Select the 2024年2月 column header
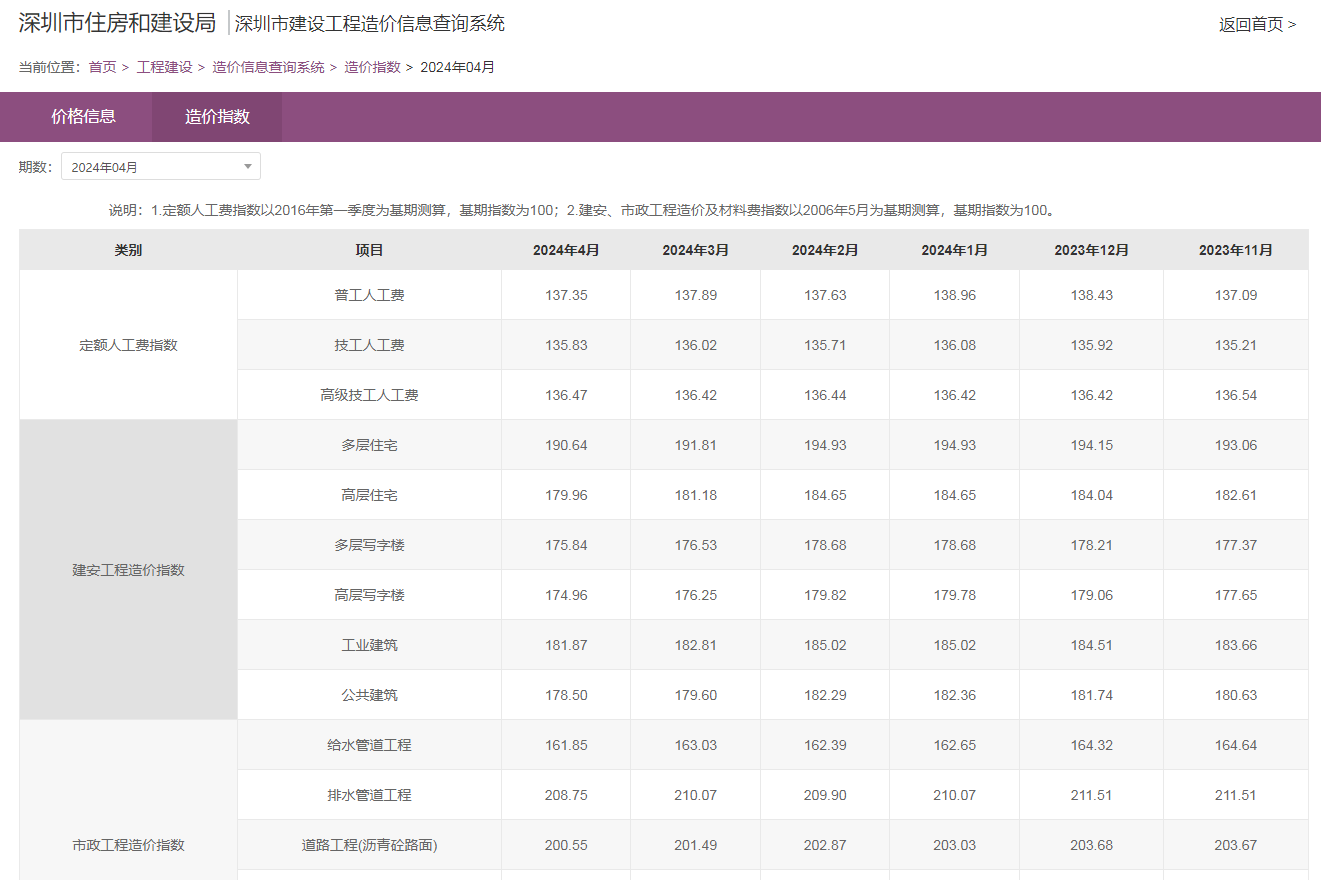 [825, 250]
